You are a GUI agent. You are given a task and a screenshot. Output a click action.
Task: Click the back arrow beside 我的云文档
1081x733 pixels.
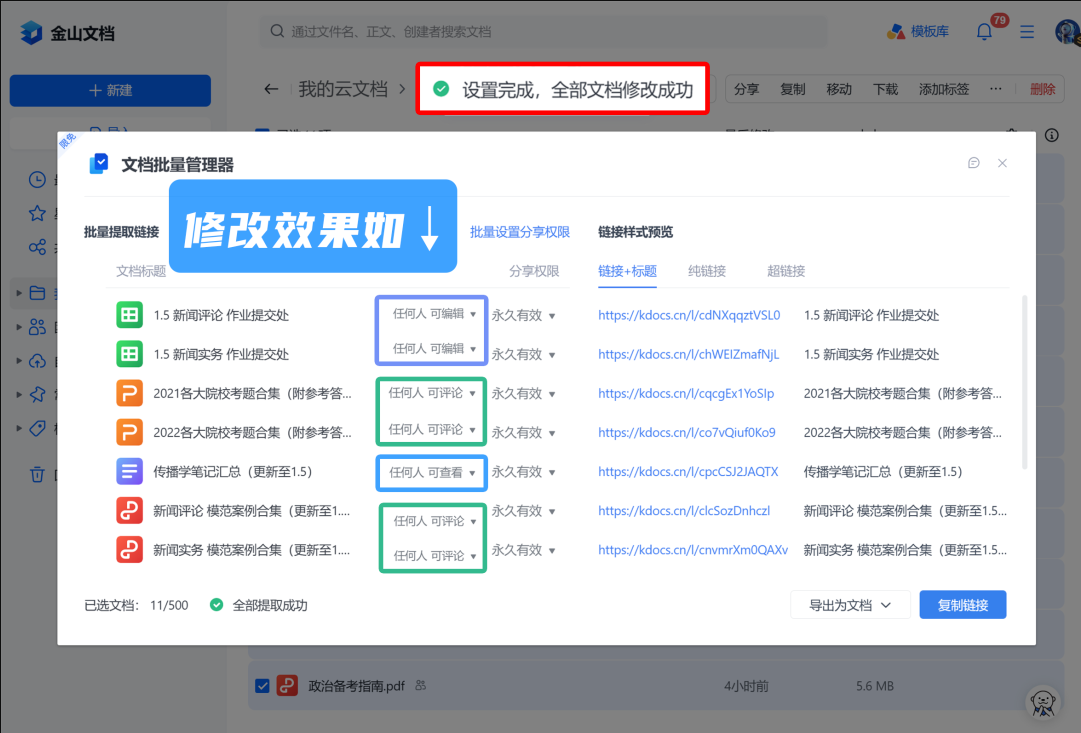271,89
